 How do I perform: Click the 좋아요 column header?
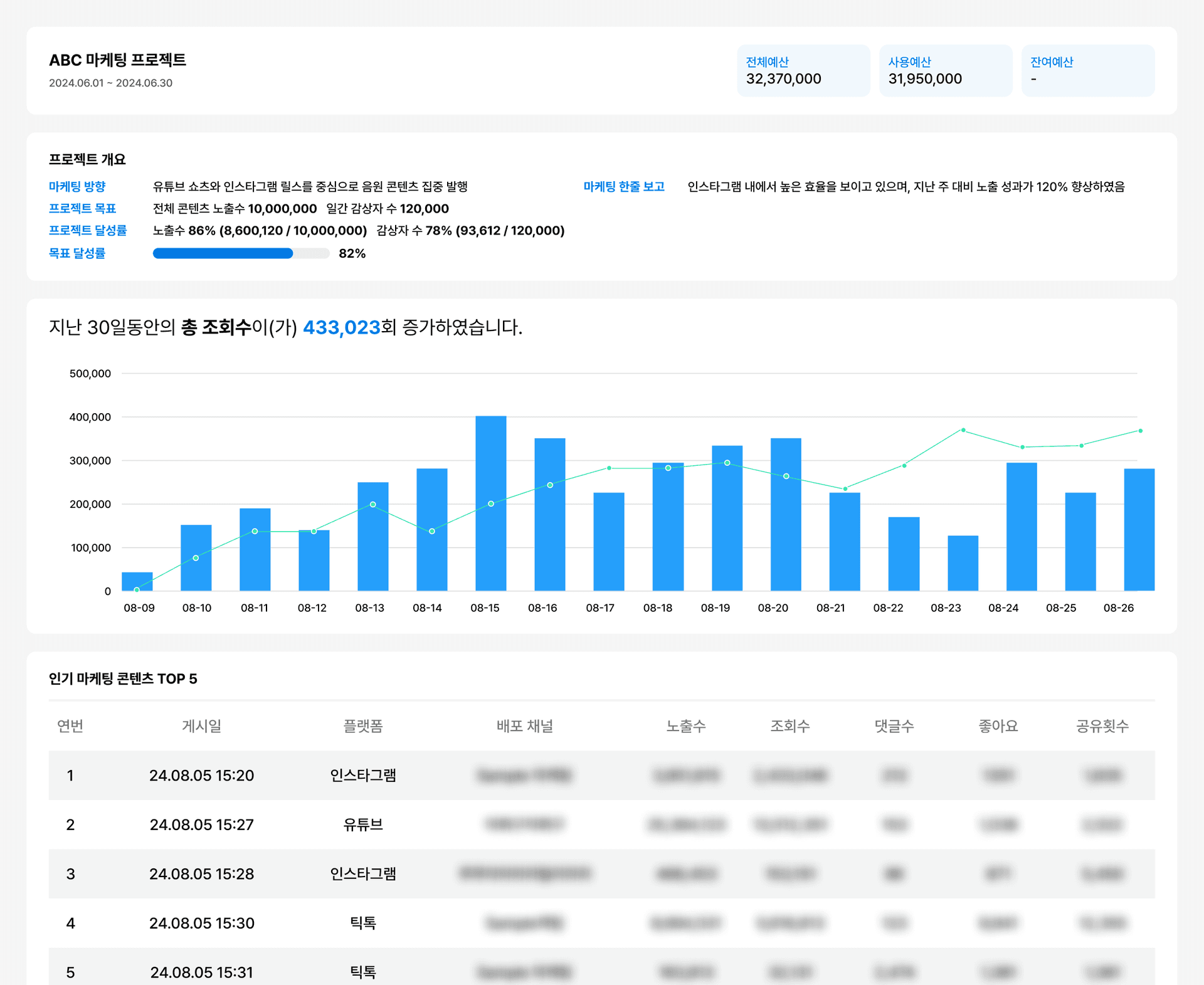998,726
